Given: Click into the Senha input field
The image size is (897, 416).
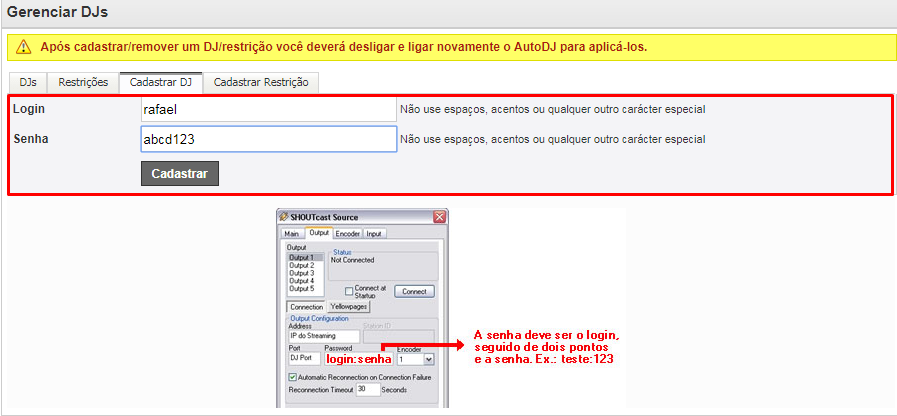Looking at the screenshot, I should point(269,139).
